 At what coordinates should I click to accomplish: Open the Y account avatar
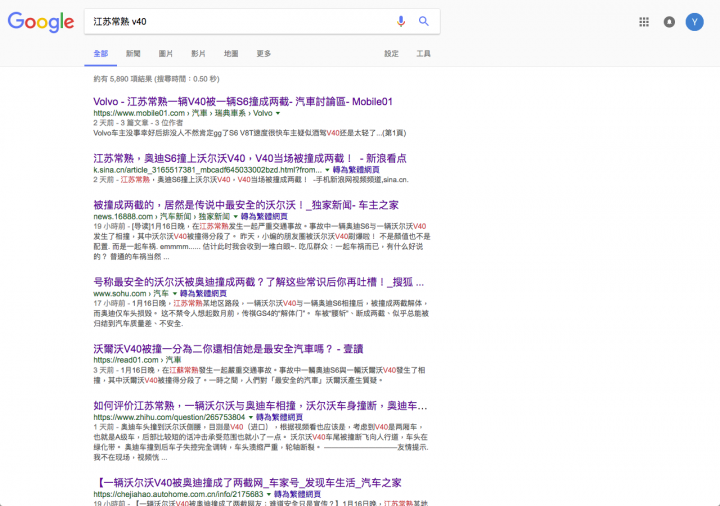[x=694, y=22]
